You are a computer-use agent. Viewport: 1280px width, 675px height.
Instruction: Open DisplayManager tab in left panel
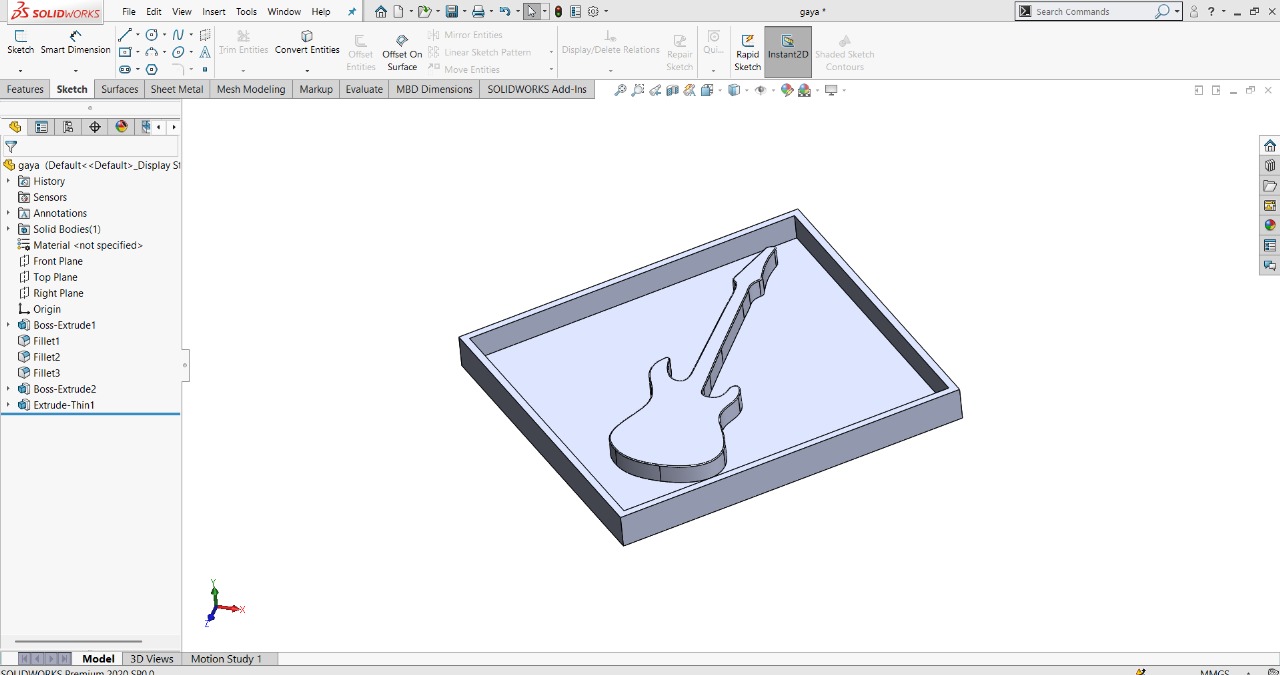coord(122,127)
